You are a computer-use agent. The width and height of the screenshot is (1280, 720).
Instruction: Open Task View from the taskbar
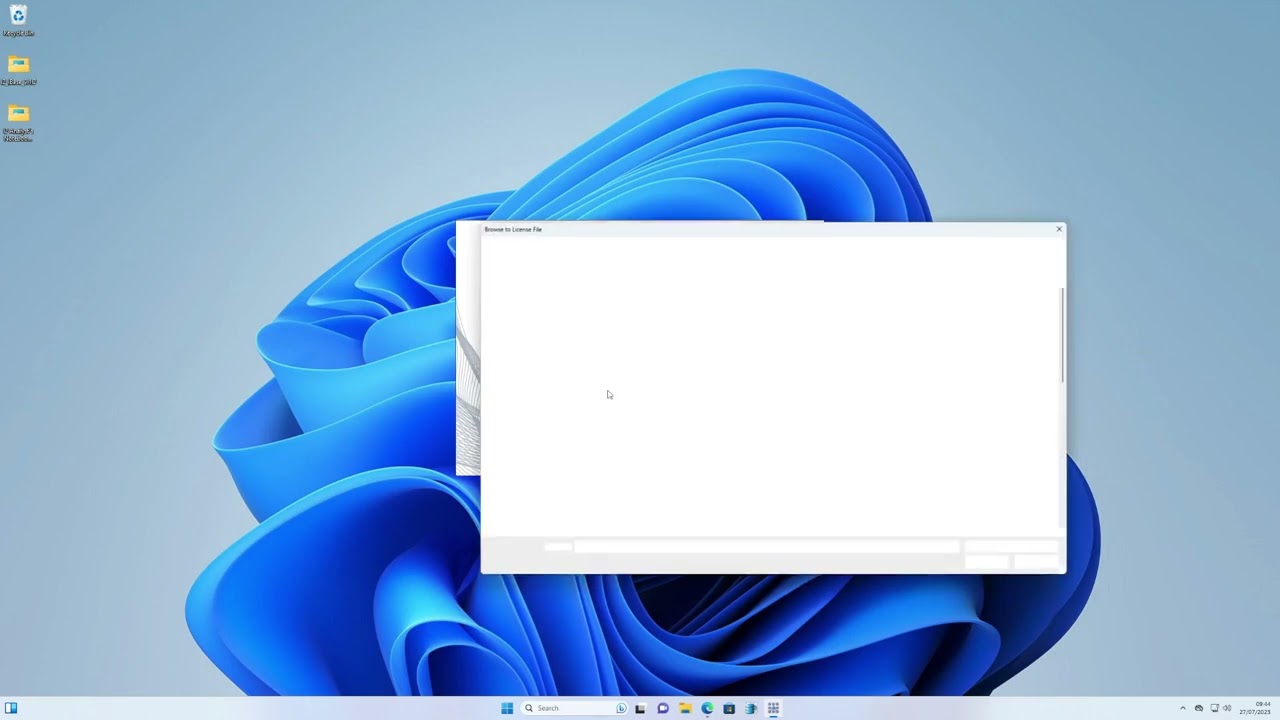pyautogui.click(x=640, y=708)
